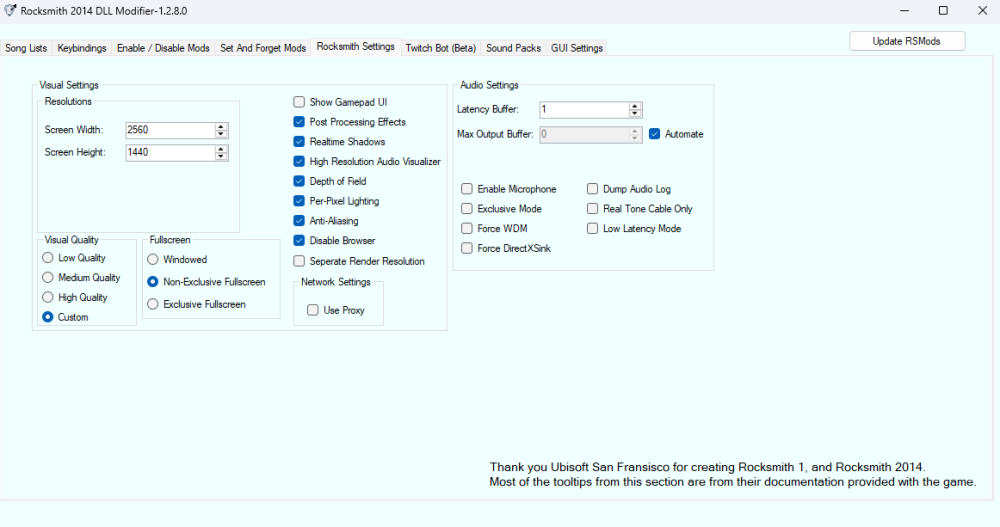Go to Set And Forget Mods tab
Image resolution: width=1000 pixels, height=527 pixels.
point(263,48)
